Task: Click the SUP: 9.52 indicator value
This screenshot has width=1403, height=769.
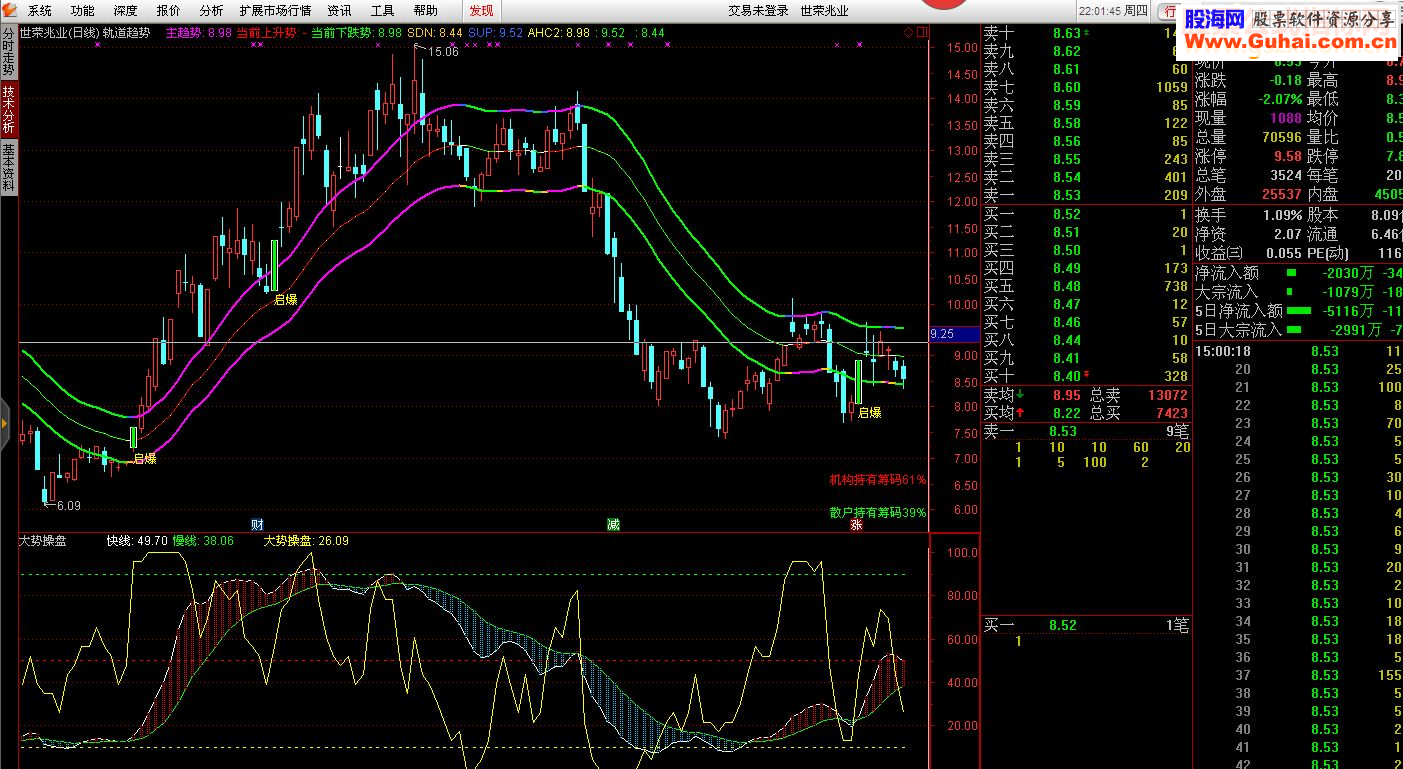Action: (495, 33)
